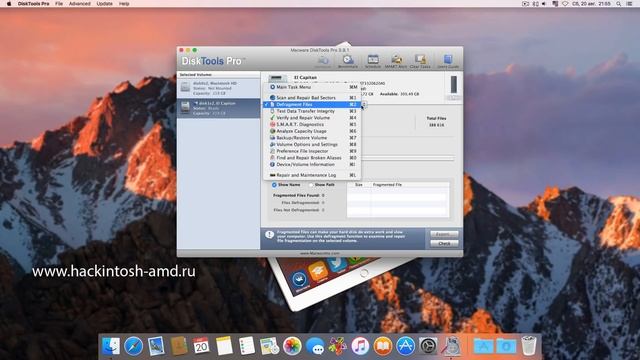Click the task popup stepper arrows
This screenshot has width=640, height=360.
click(x=364, y=105)
